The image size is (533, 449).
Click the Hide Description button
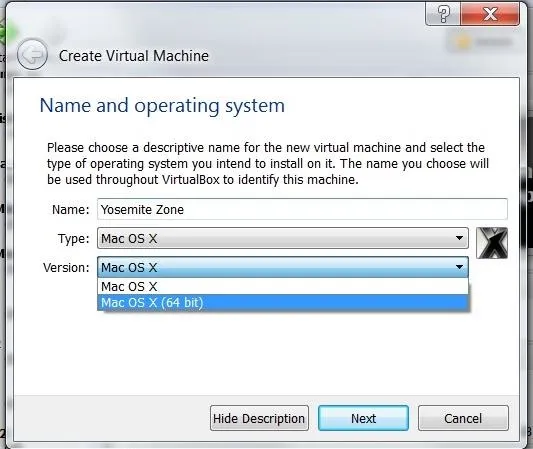[259, 418]
